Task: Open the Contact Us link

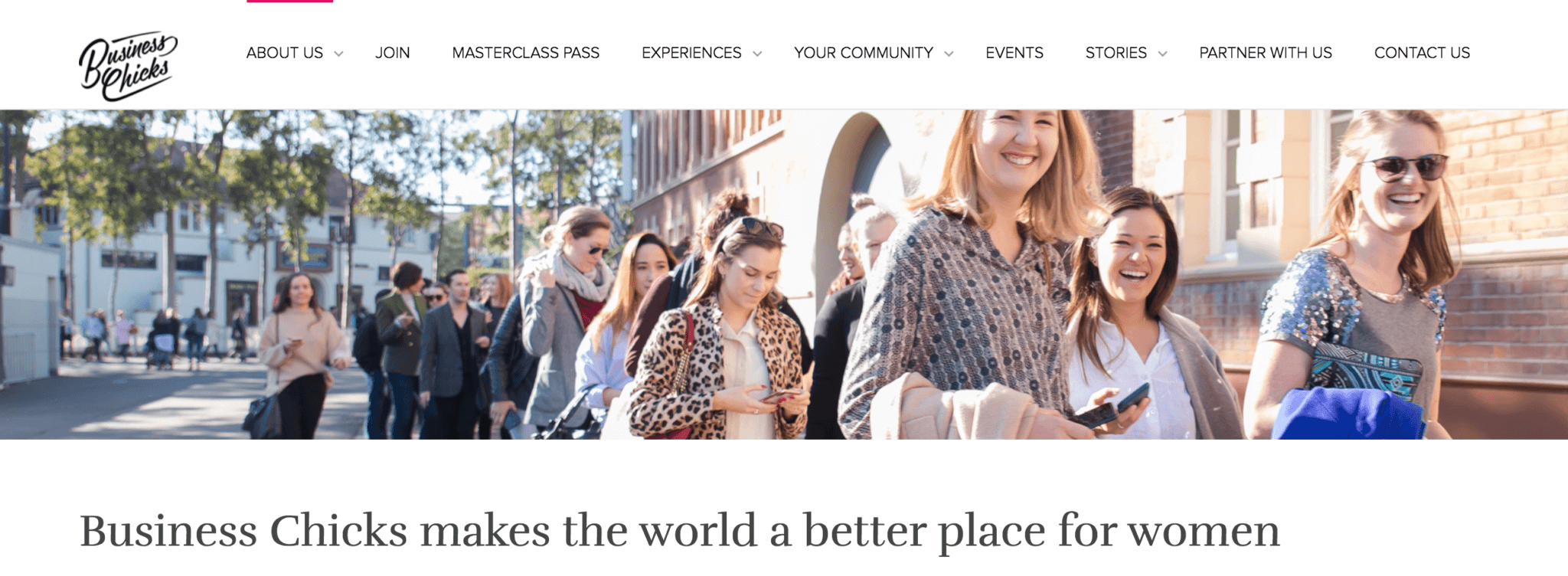Action: 1422,53
